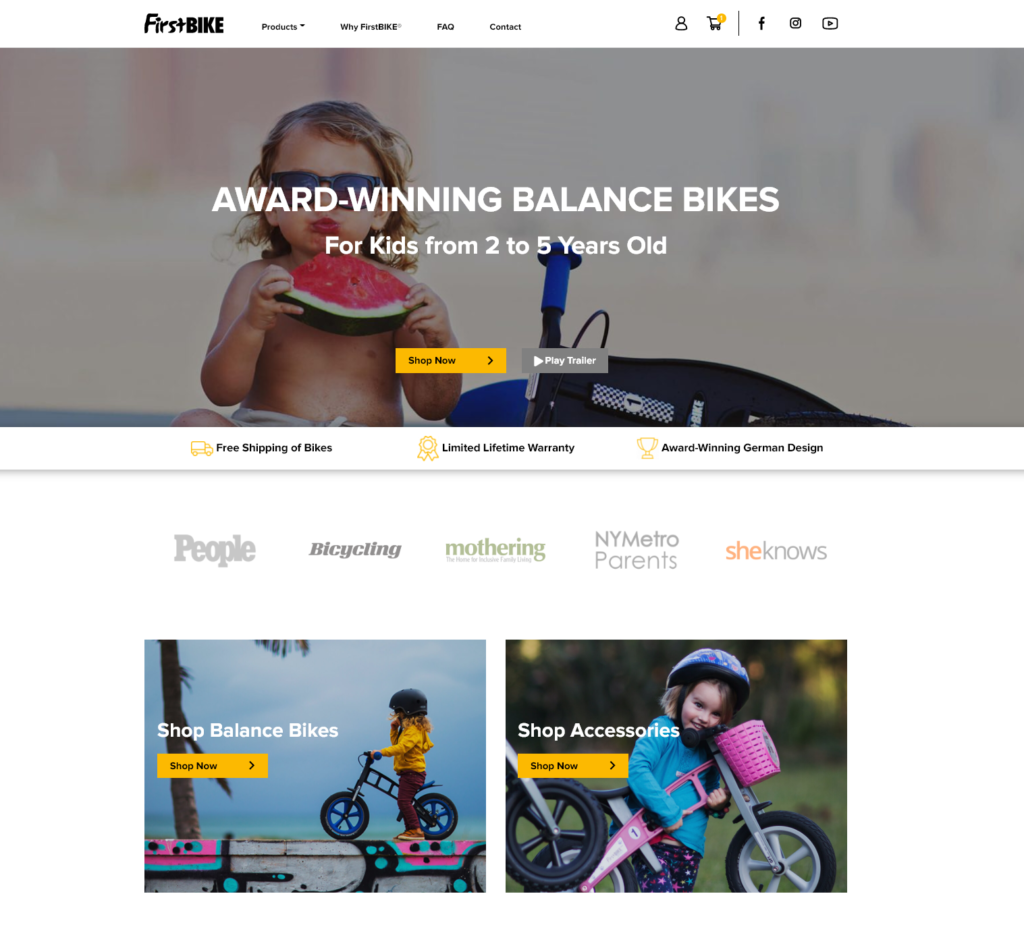
Task: Click the FirstBIKE logo
Action: click(x=184, y=24)
